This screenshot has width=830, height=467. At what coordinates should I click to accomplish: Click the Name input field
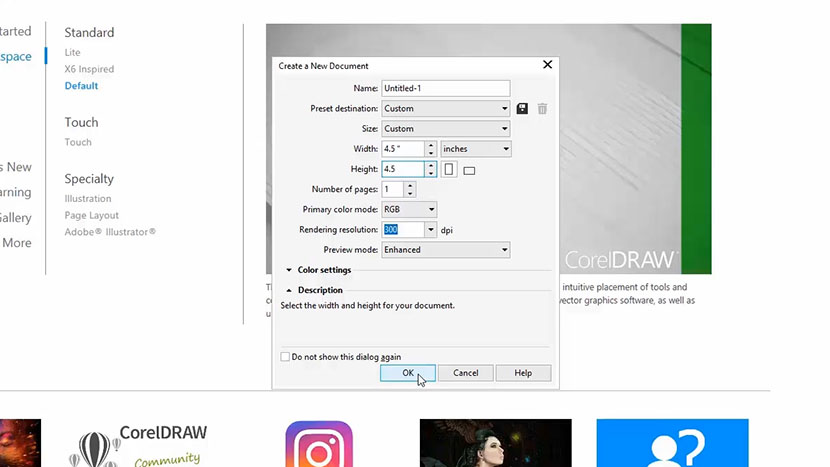point(445,89)
